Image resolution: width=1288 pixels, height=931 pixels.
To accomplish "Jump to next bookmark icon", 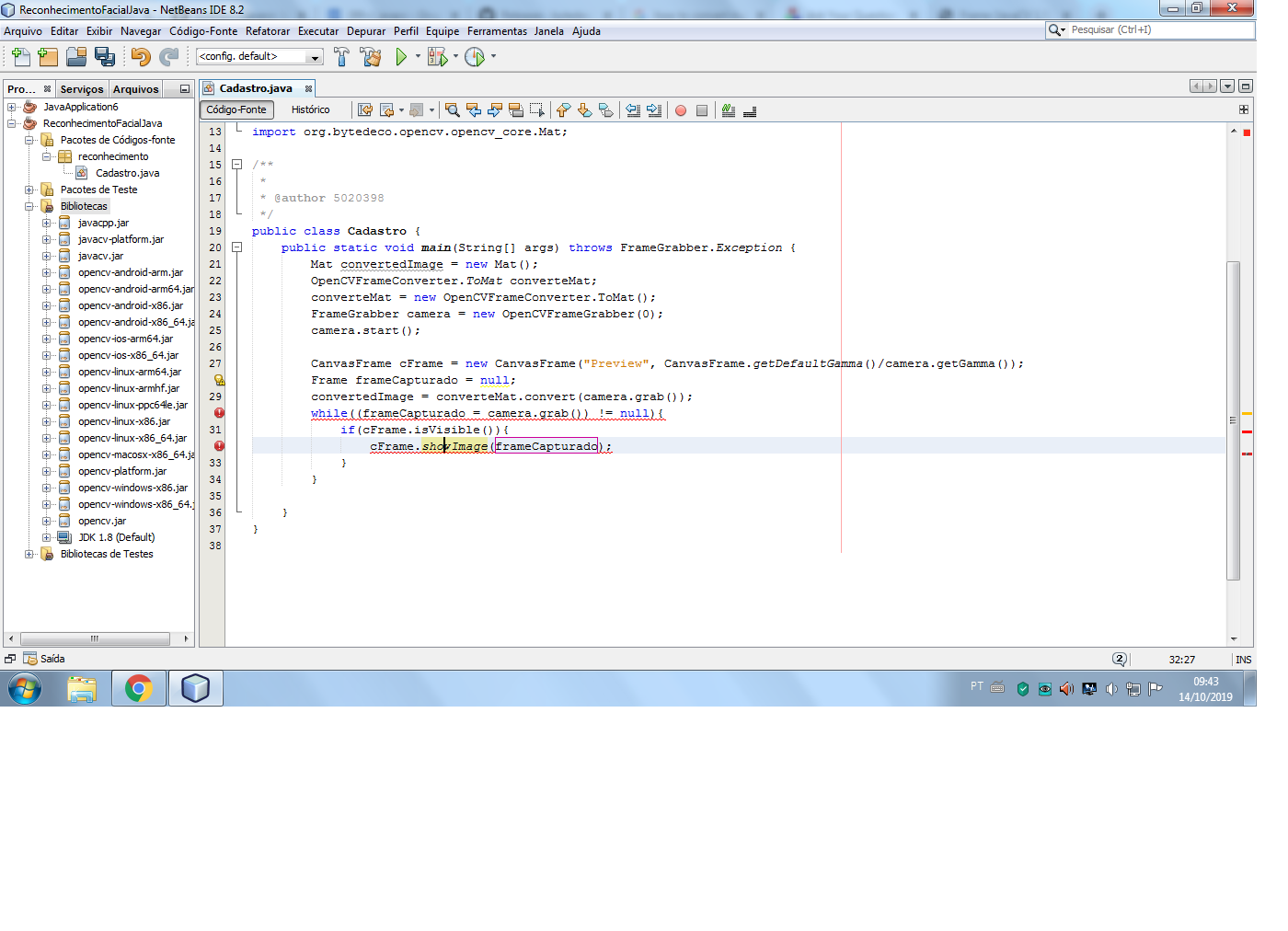I will click(x=584, y=110).
